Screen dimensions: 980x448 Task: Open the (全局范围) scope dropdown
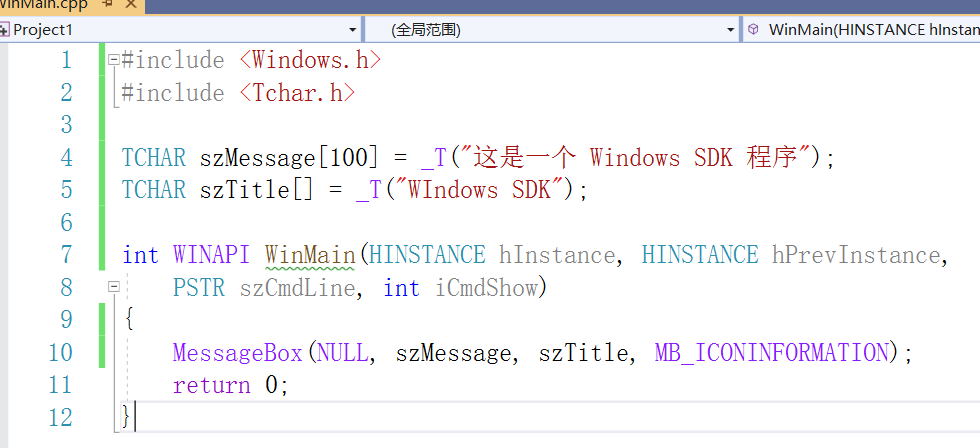click(731, 30)
